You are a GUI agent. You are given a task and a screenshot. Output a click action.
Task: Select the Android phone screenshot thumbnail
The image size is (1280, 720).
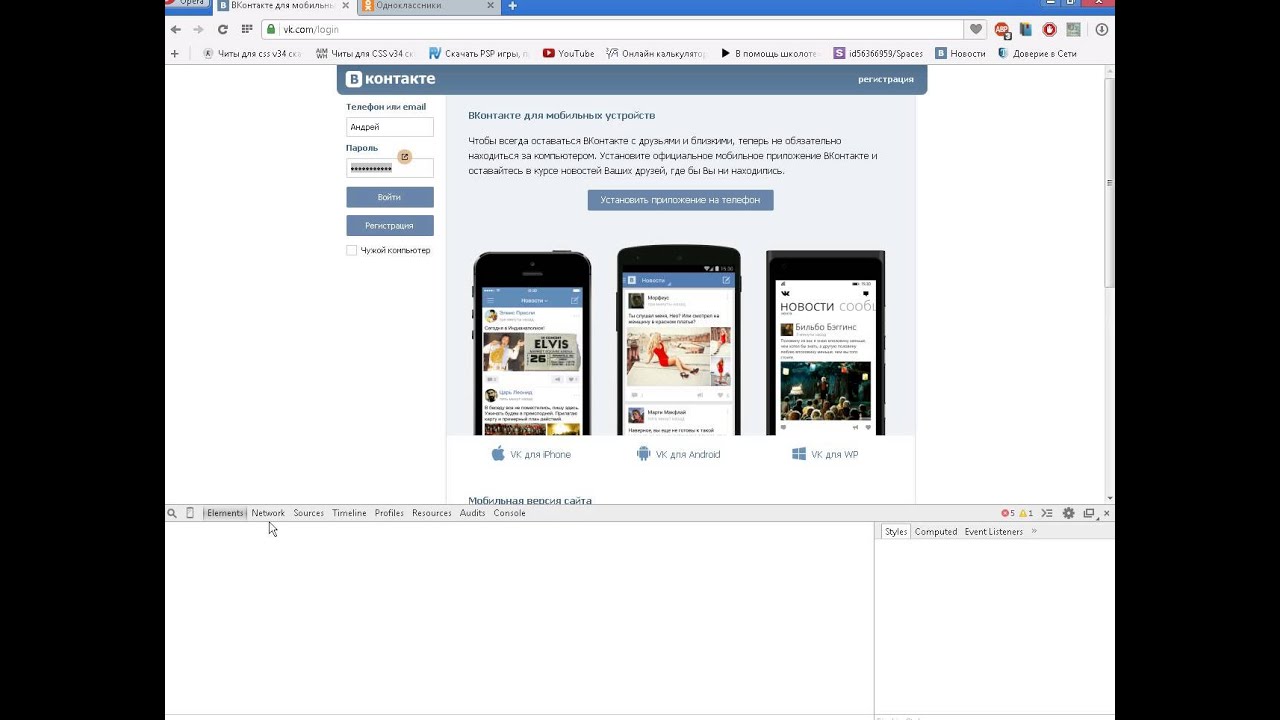pos(679,340)
